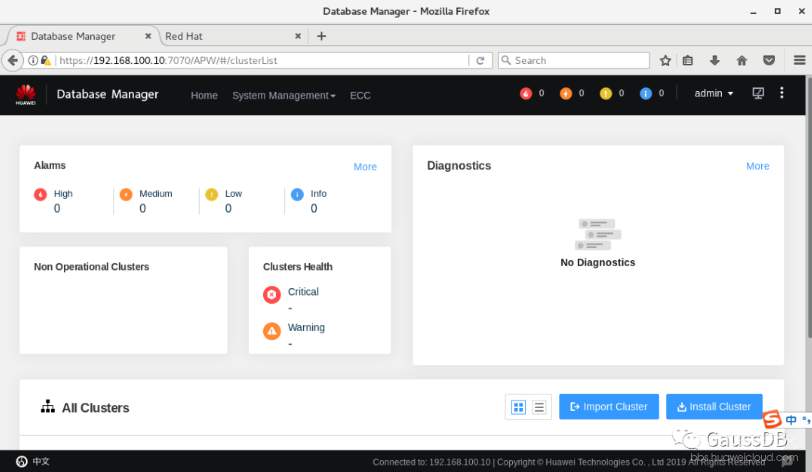
Task: Click Firefox back arrow button
Action: (x=13, y=60)
